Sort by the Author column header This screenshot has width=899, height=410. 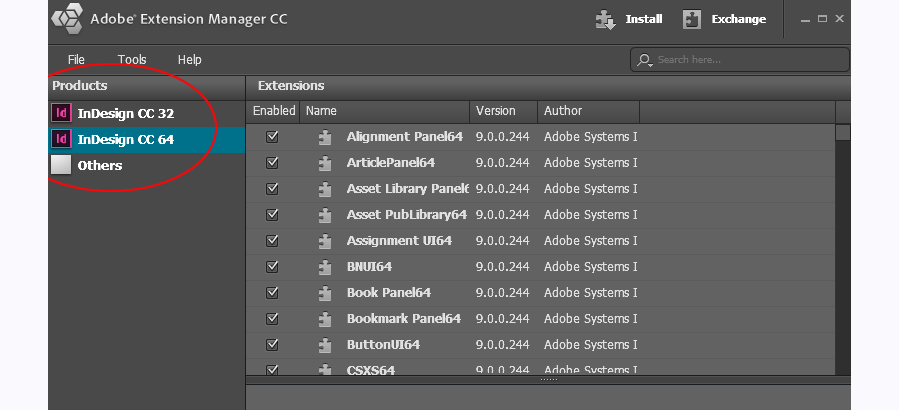pyautogui.click(x=588, y=111)
